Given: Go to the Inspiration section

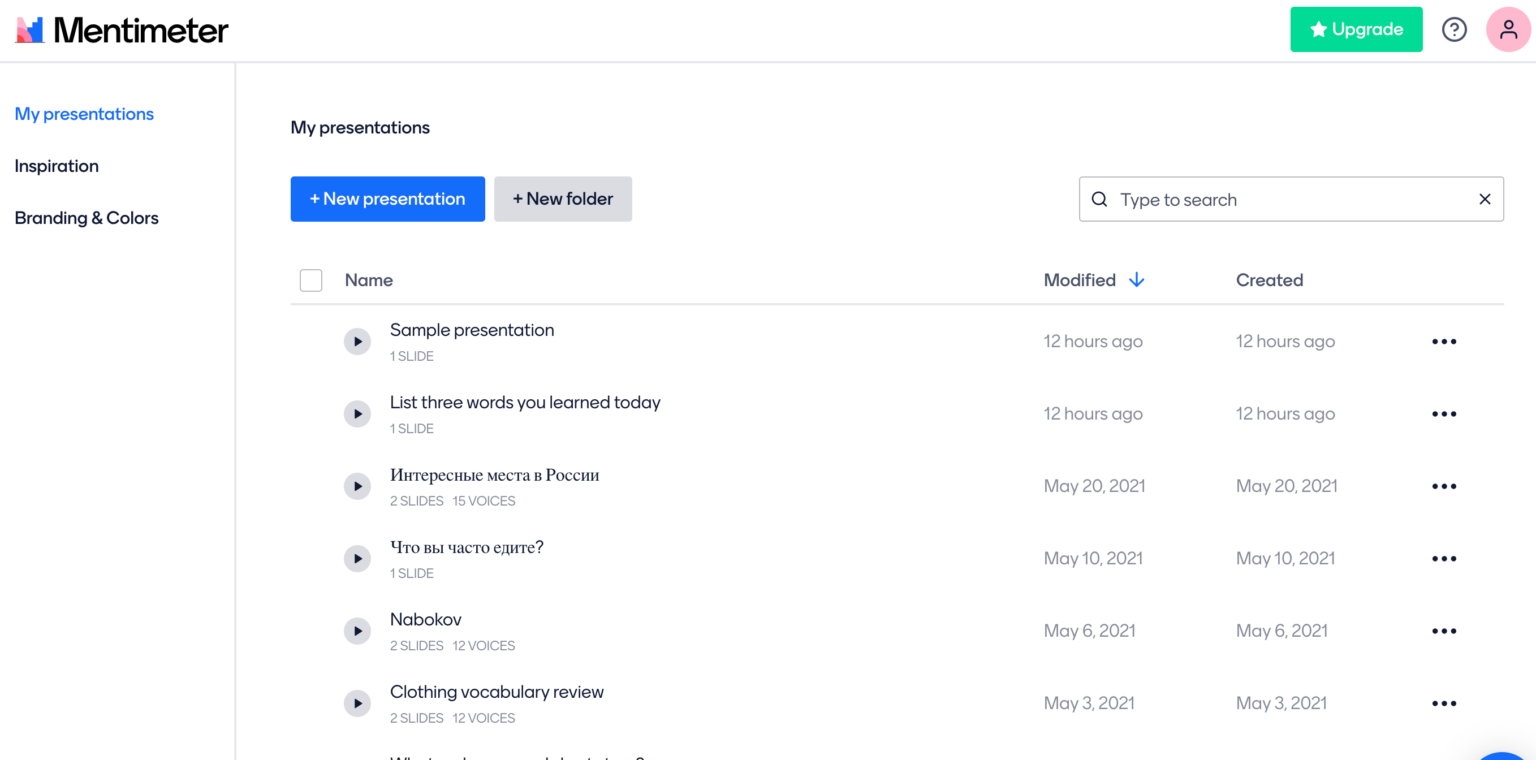Looking at the screenshot, I should [x=56, y=166].
